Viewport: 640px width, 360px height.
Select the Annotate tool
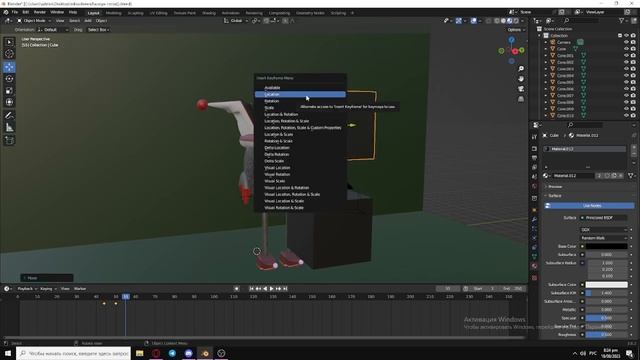9,116
